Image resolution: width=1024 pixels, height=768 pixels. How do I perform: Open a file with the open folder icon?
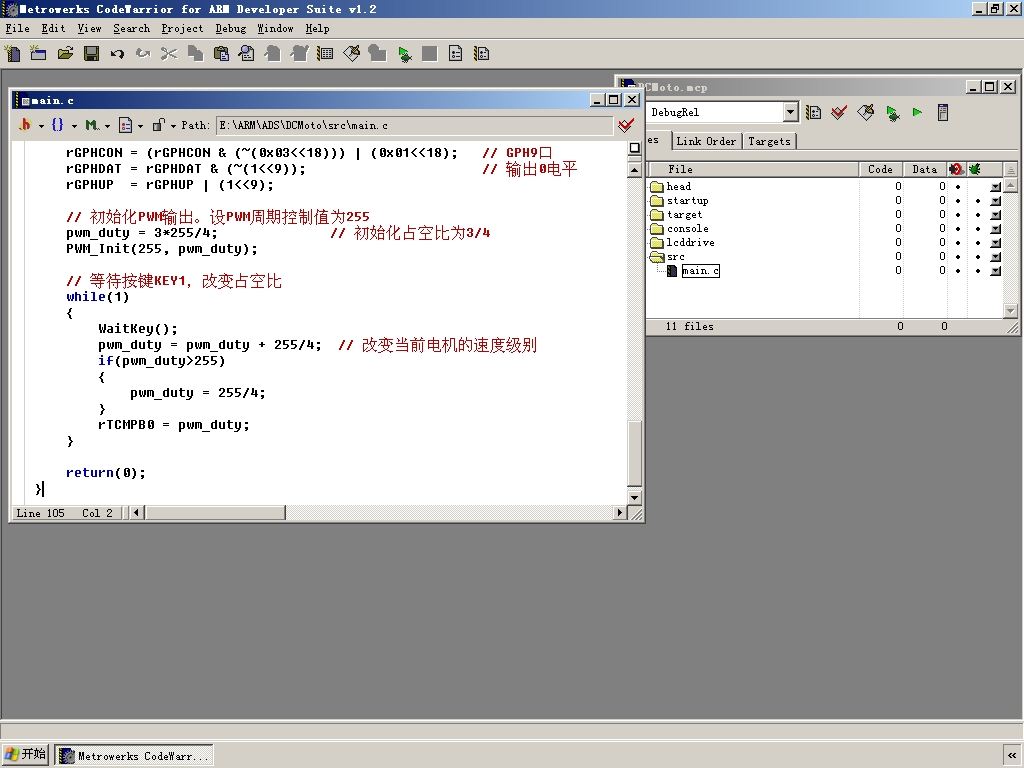(x=65, y=54)
